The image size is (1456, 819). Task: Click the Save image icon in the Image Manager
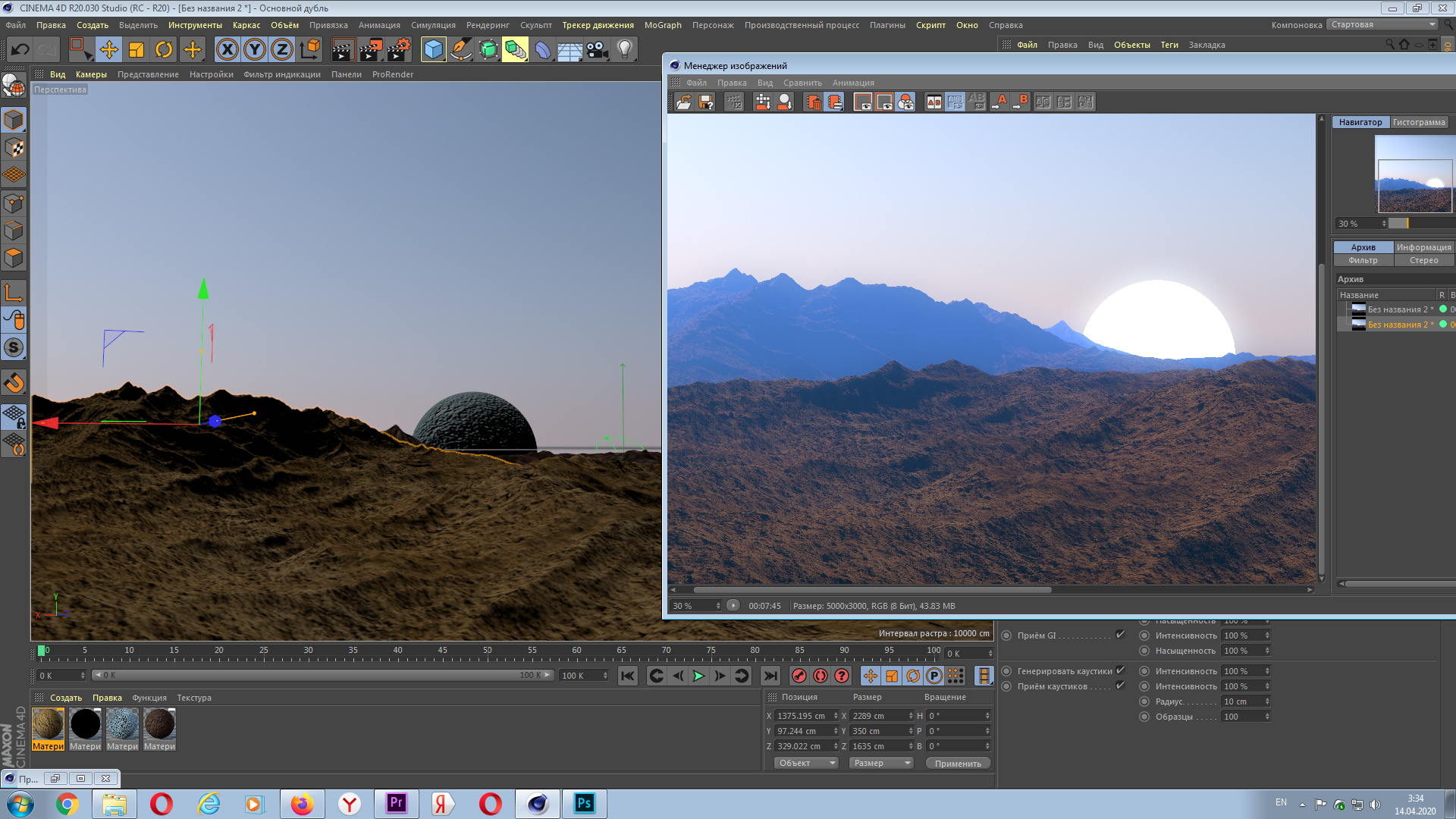point(706,102)
